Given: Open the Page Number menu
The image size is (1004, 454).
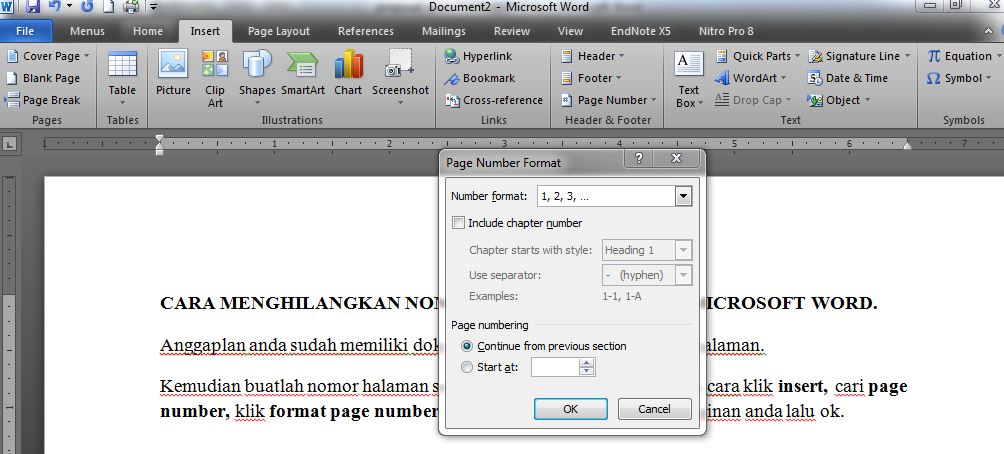Looking at the screenshot, I should tap(608, 100).
